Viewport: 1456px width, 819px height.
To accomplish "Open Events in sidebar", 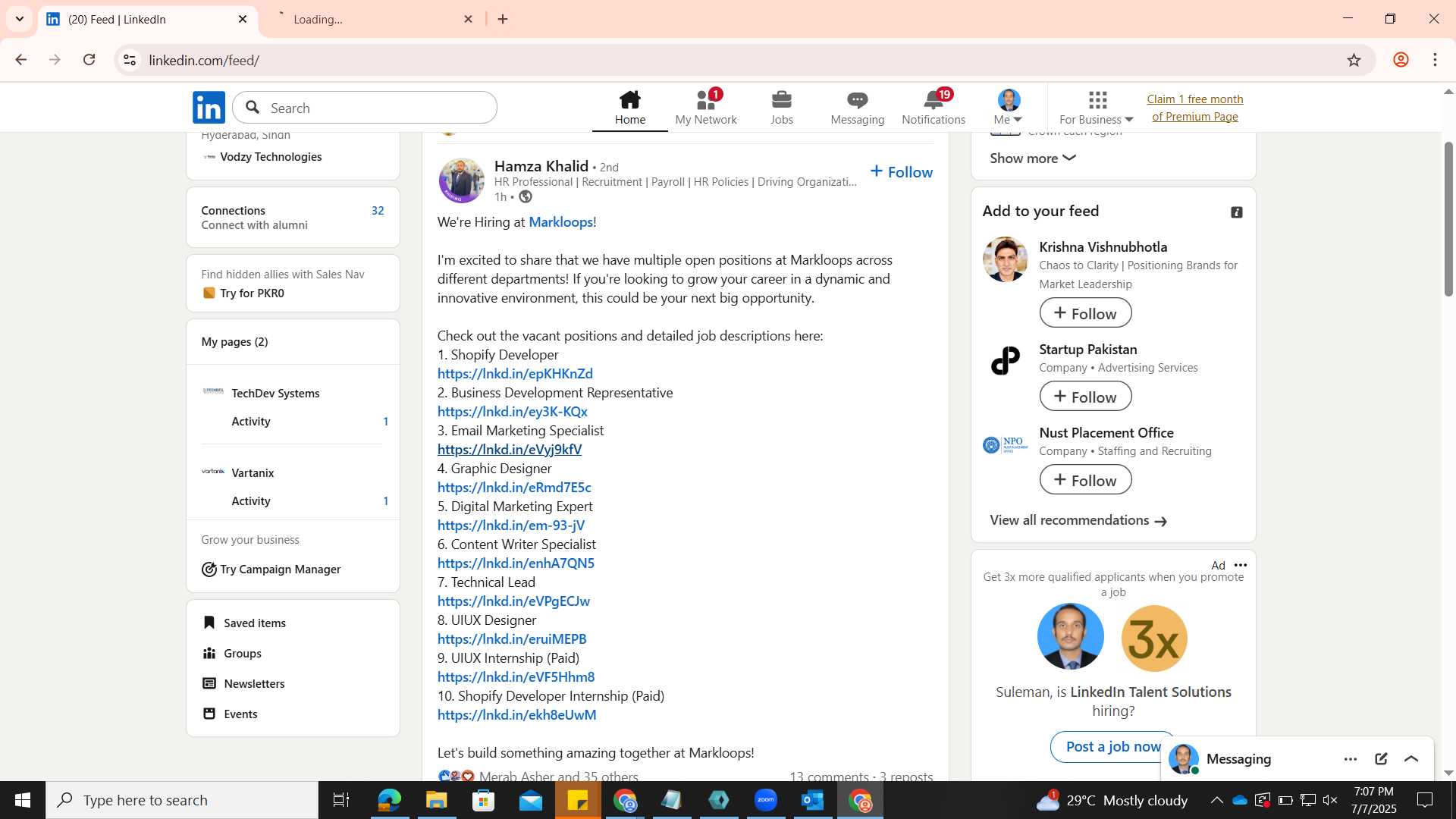I will coord(230,714).
